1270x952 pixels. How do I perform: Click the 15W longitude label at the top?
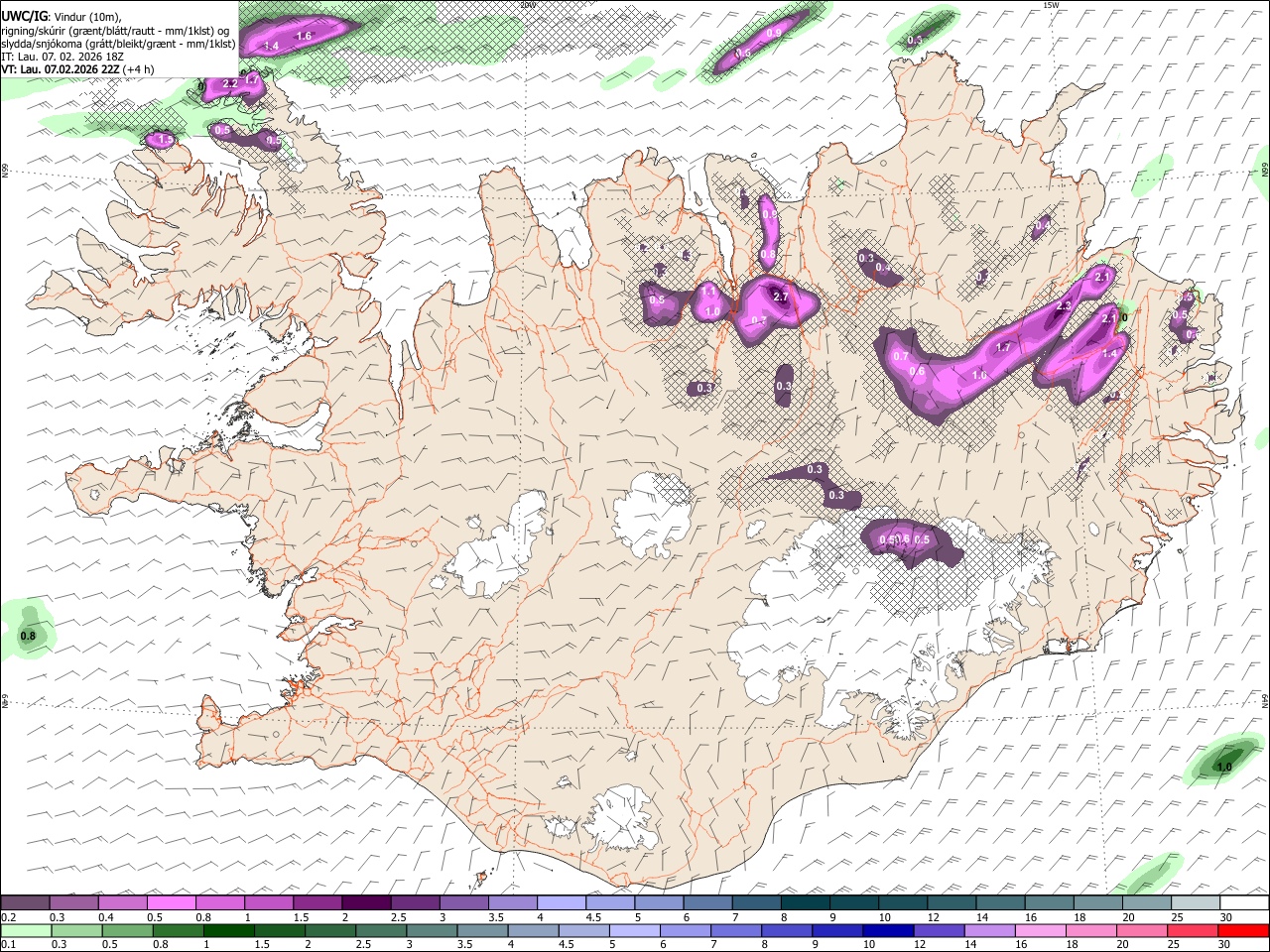pyautogui.click(x=1051, y=5)
